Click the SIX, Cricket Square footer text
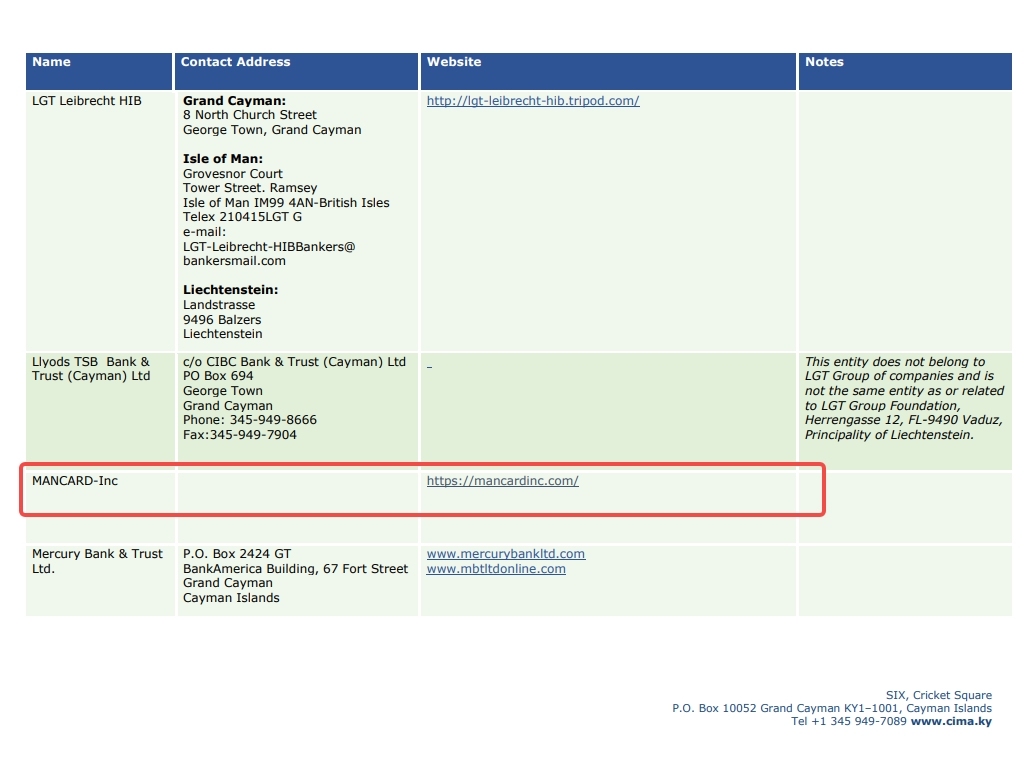 (x=938, y=695)
